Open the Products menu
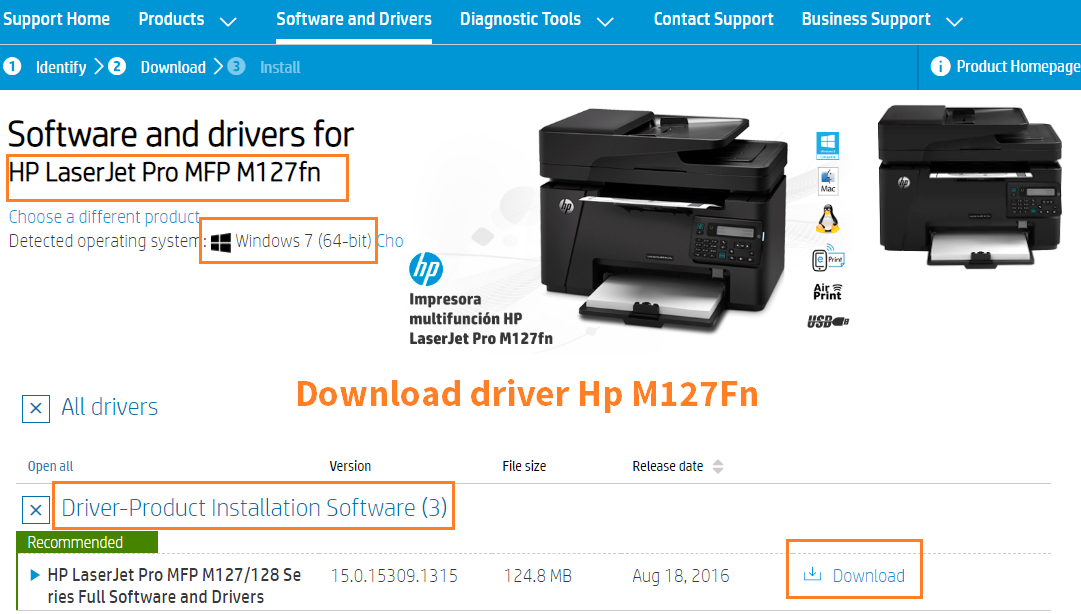 171,19
